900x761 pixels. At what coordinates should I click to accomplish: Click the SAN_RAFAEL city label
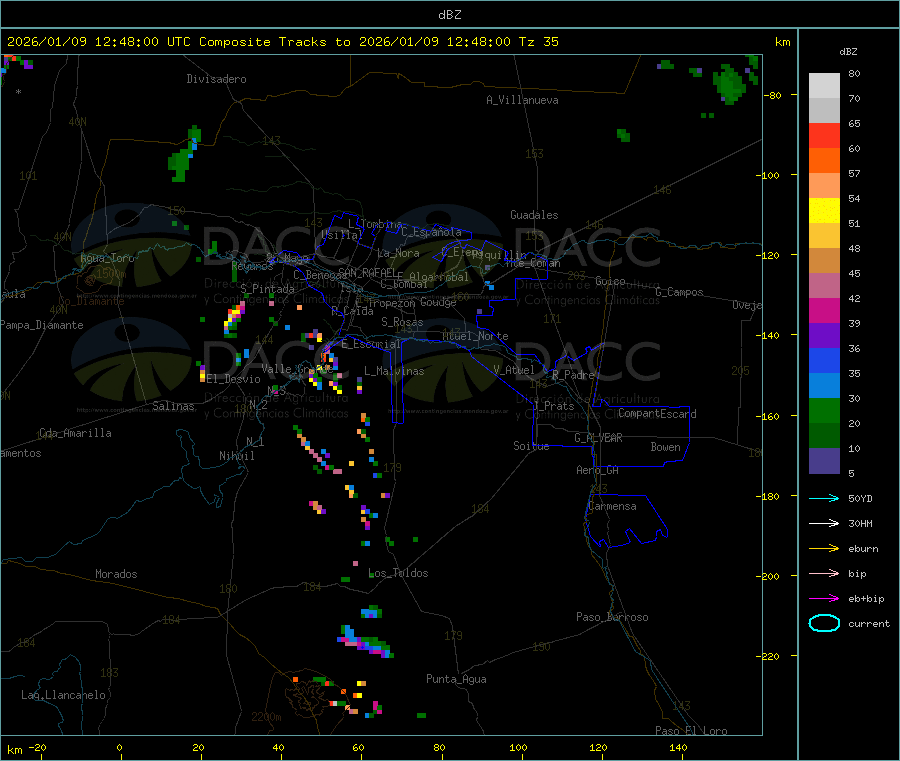coord(366,272)
